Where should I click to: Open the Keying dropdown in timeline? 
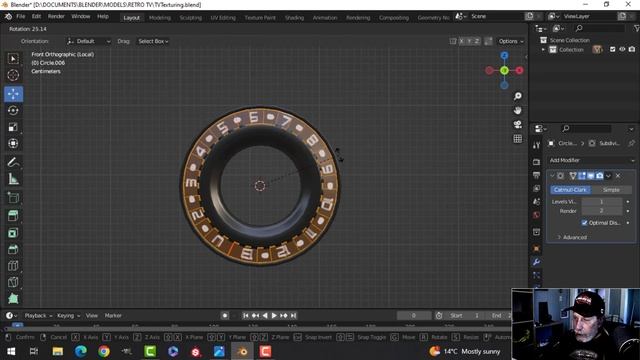68,316
